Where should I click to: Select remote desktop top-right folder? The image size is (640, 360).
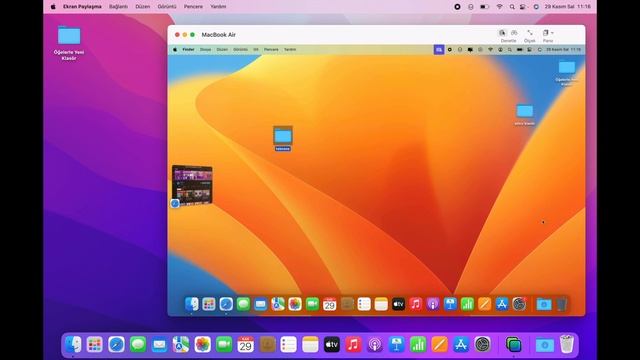point(567,73)
